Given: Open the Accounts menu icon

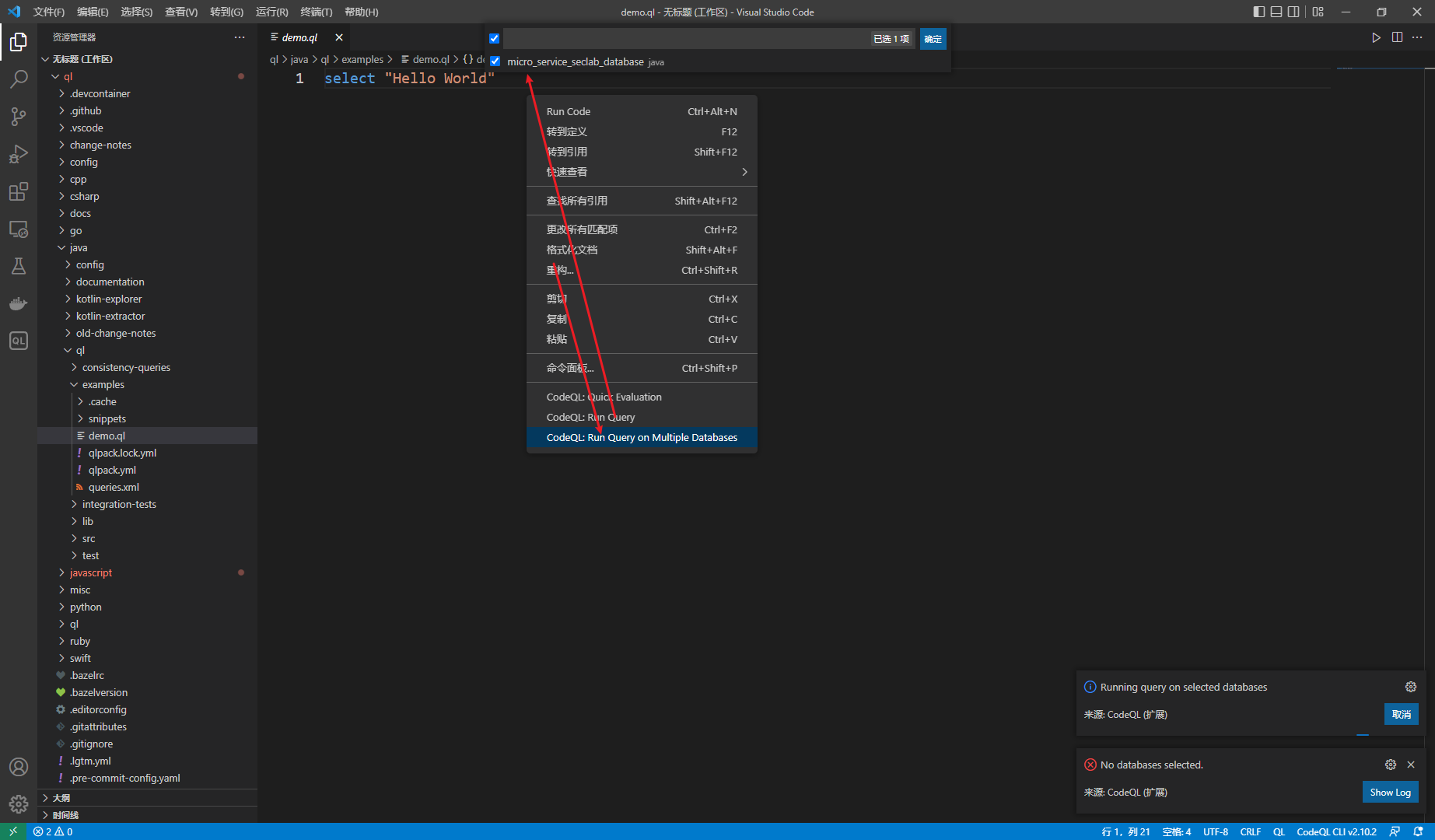Looking at the screenshot, I should (19, 767).
